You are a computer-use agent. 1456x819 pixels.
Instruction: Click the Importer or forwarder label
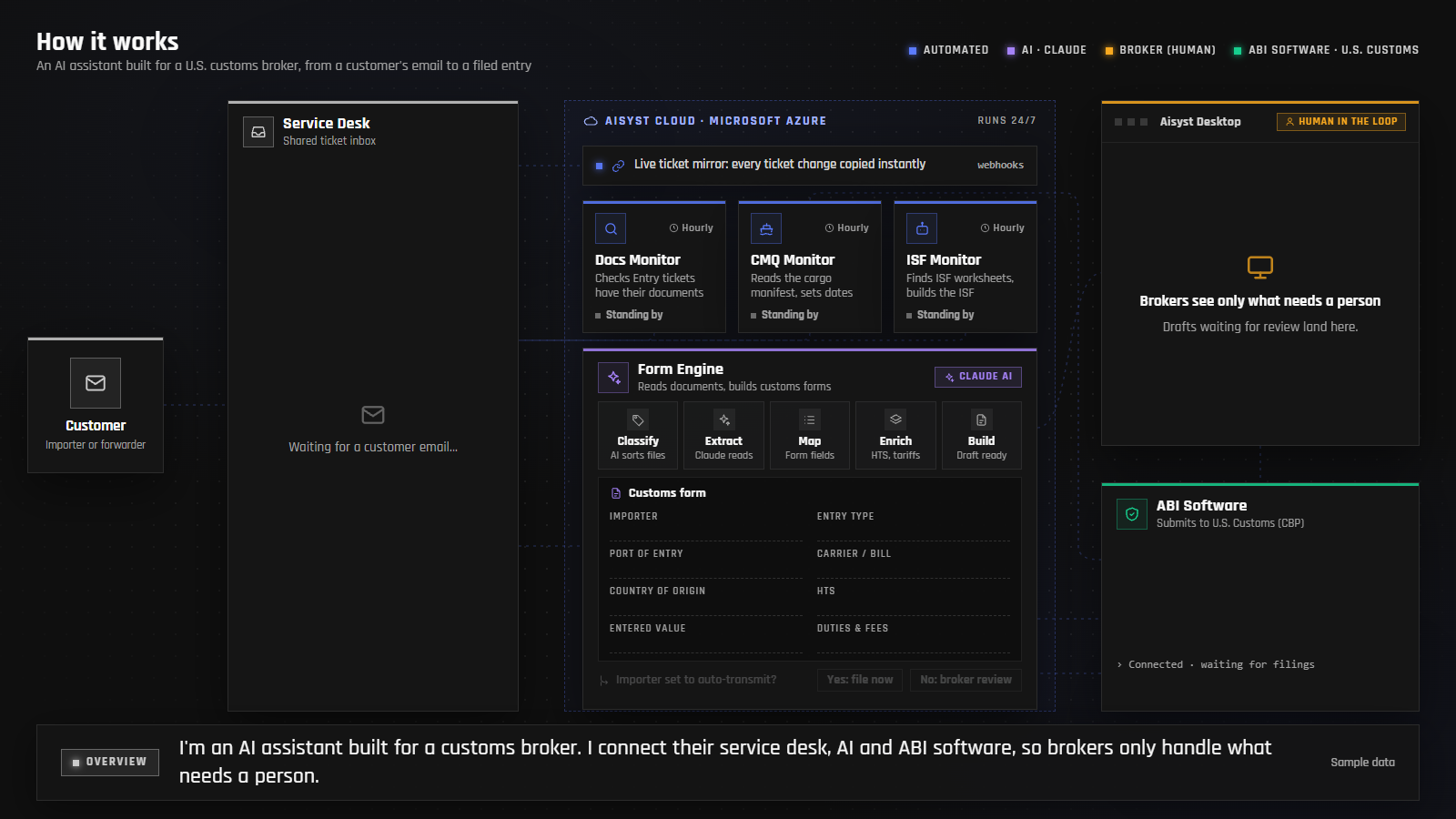(x=96, y=445)
